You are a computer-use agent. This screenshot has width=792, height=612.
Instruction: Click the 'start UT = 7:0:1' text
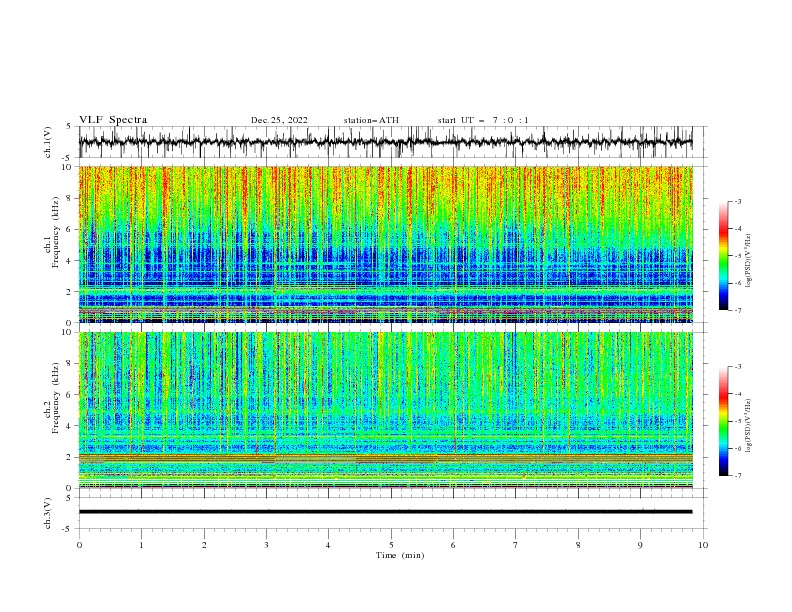point(483,120)
